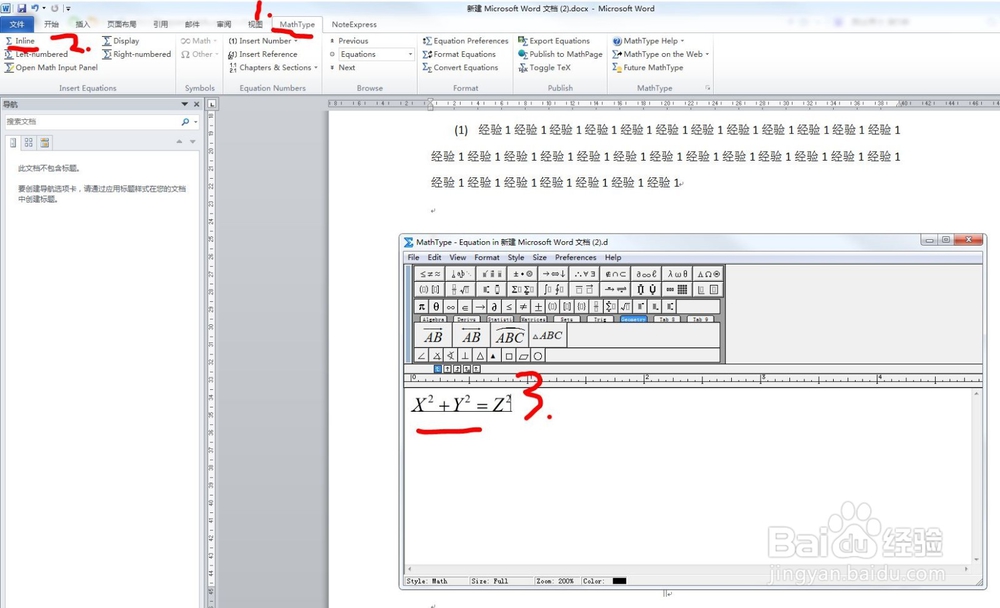Show page thumbnails view in navigation pane

[x=29, y=143]
